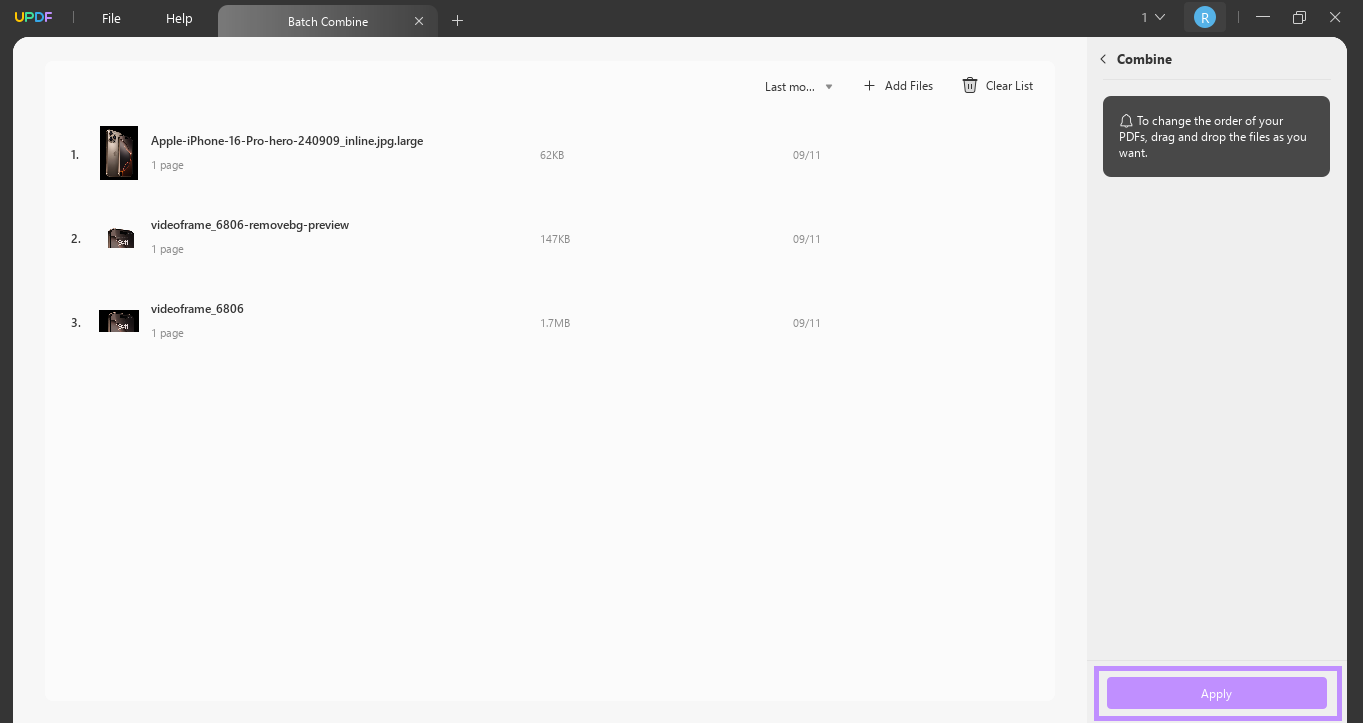This screenshot has height=723, width=1363.
Task: Select the videoframe_6806 file name
Action: point(197,308)
